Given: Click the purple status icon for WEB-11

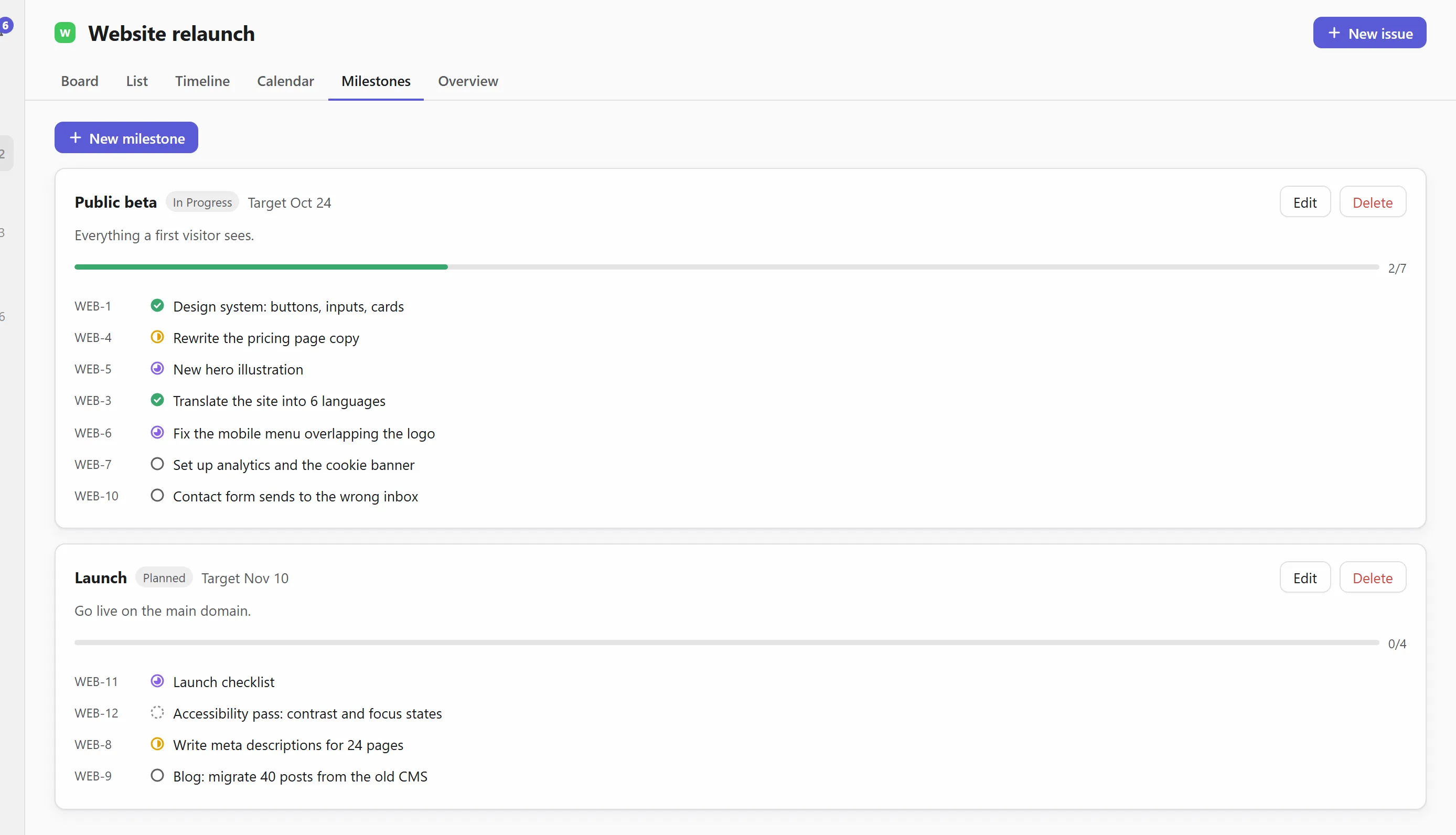Looking at the screenshot, I should (x=157, y=681).
